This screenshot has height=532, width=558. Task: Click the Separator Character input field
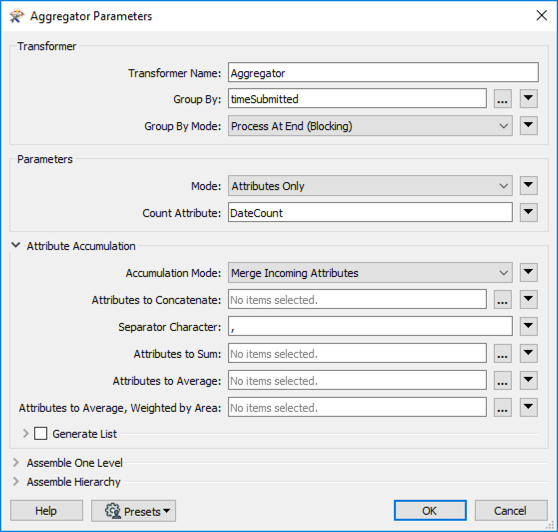[x=370, y=326]
